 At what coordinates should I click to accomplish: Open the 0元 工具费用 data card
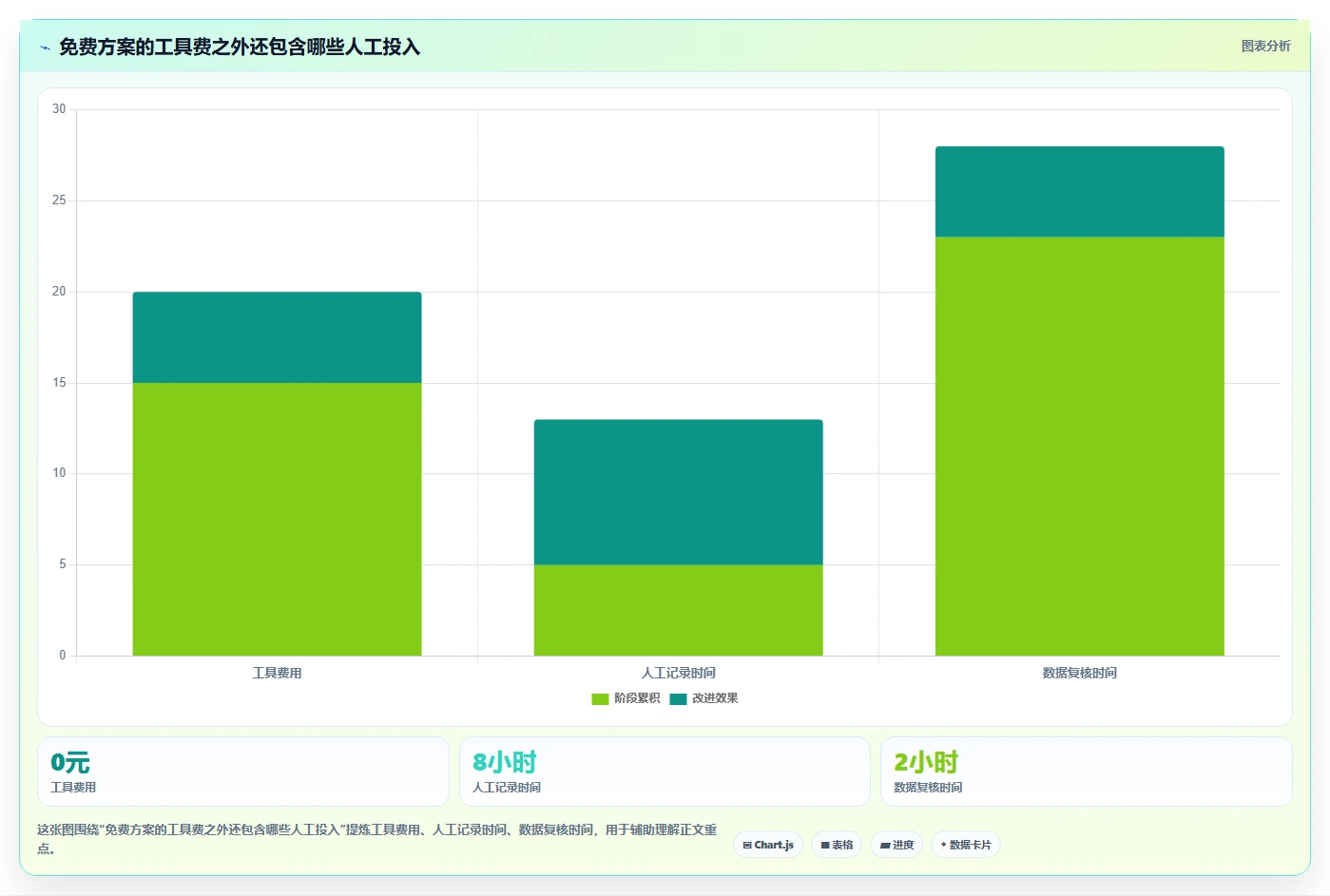pyautogui.click(x=242, y=772)
